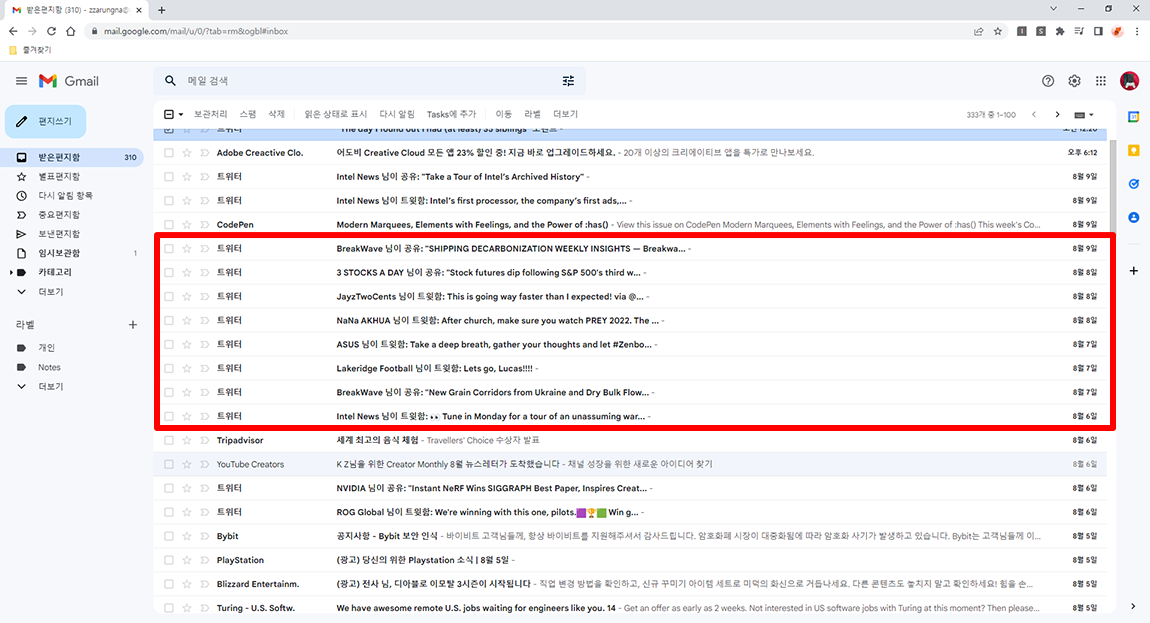Click 보관처리 archive button
The width and height of the screenshot is (1150, 623).
pos(210,114)
